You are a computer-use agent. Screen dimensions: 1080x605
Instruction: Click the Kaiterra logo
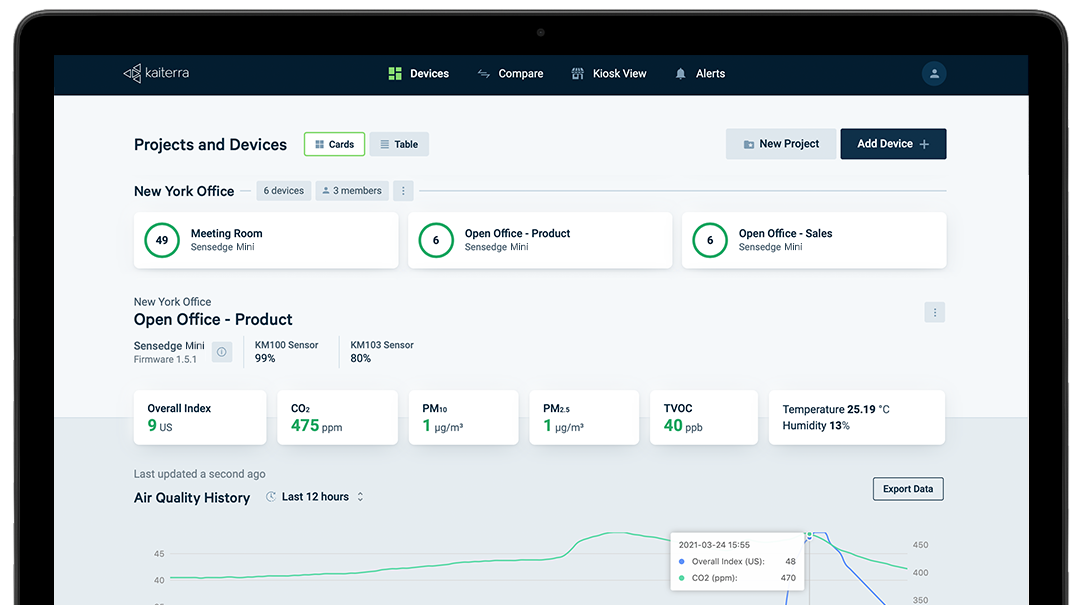(155, 73)
